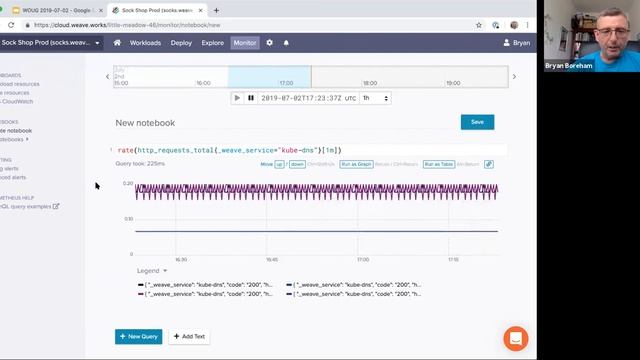Click Run as Graph
640x360 pixels.
coord(356,164)
